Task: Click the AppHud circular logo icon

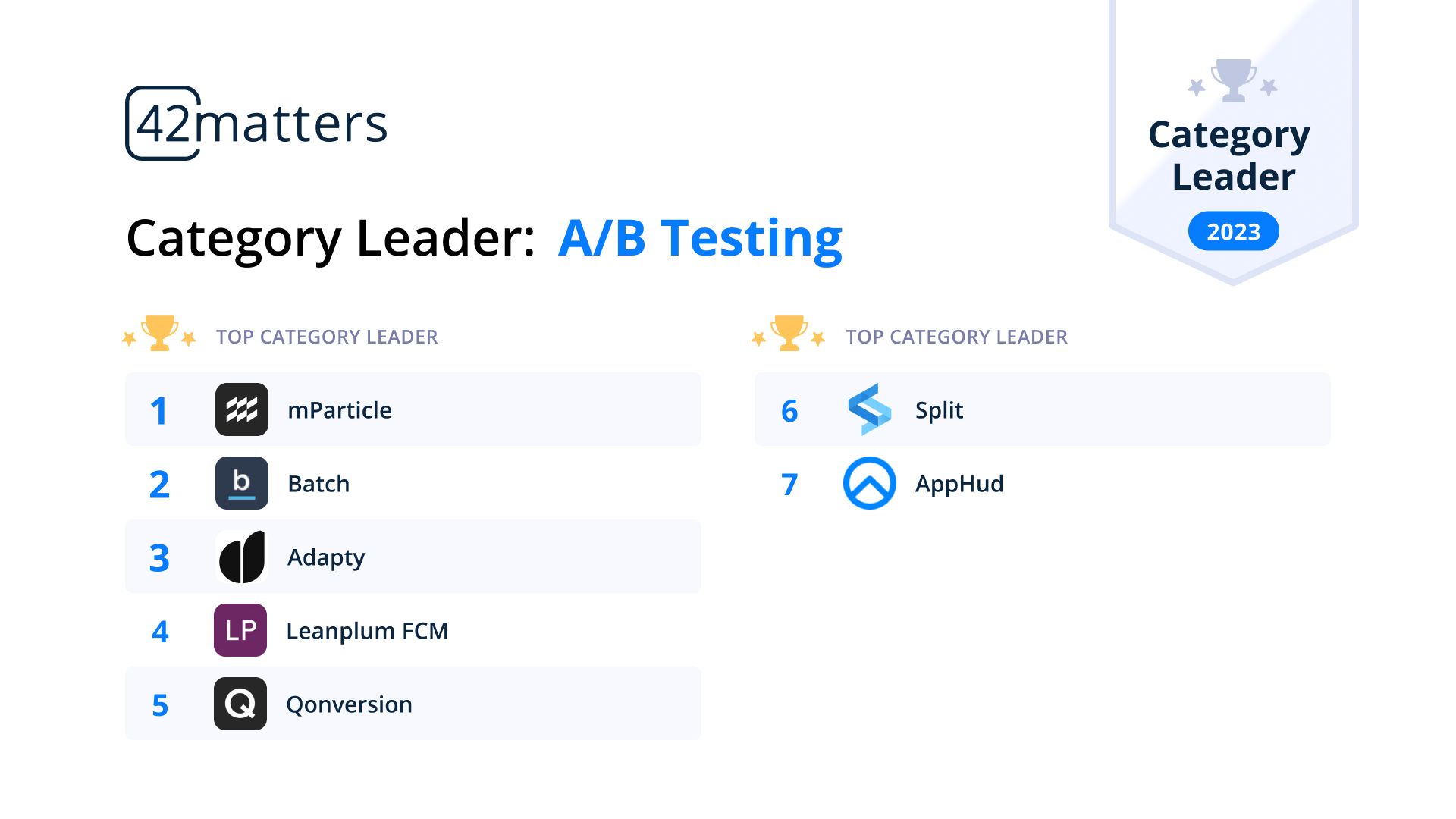Action: click(x=870, y=483)
